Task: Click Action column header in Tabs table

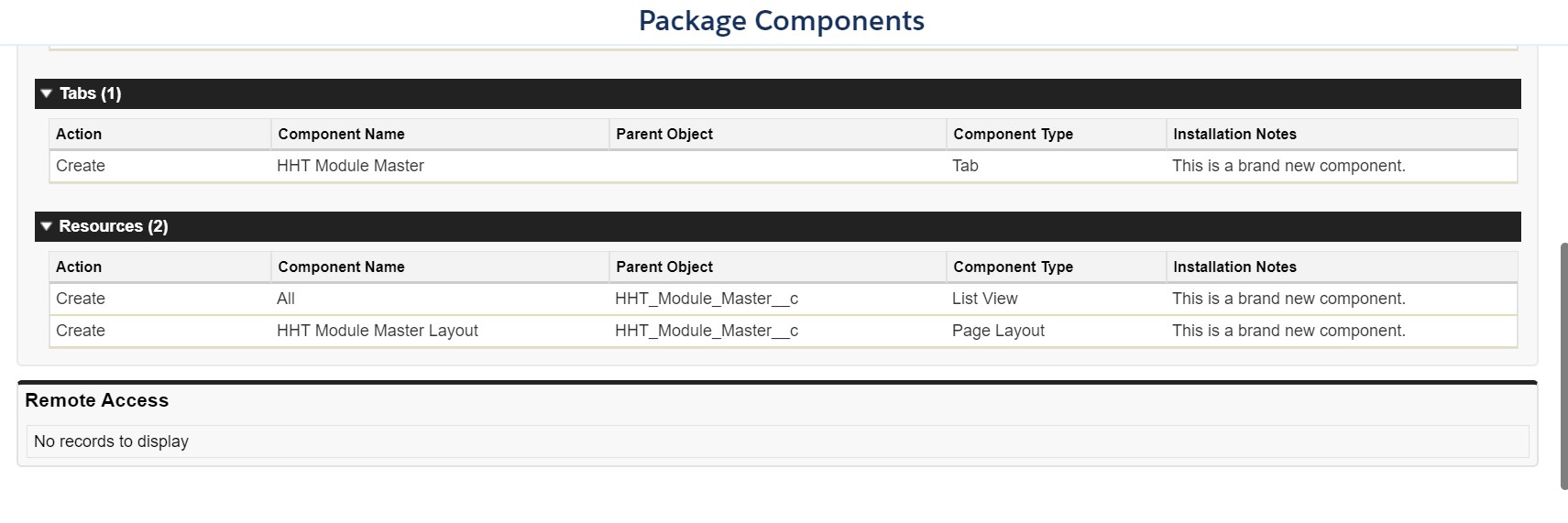Action: click(x=79, y=134)
